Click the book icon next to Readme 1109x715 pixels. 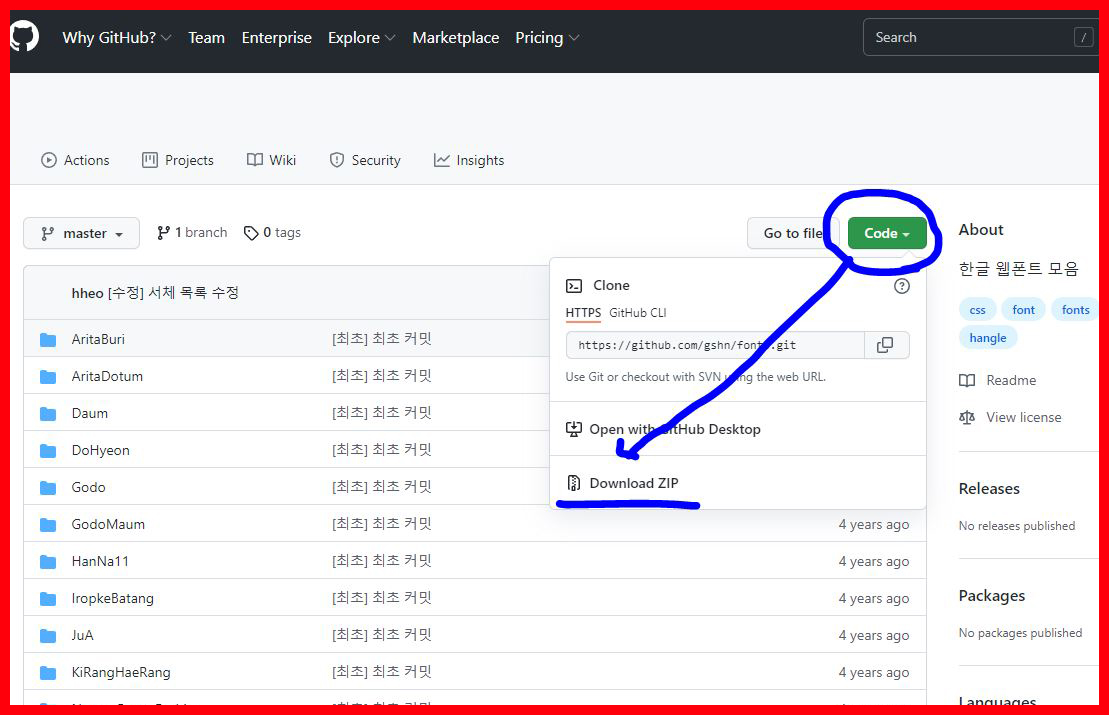[967, 380]
